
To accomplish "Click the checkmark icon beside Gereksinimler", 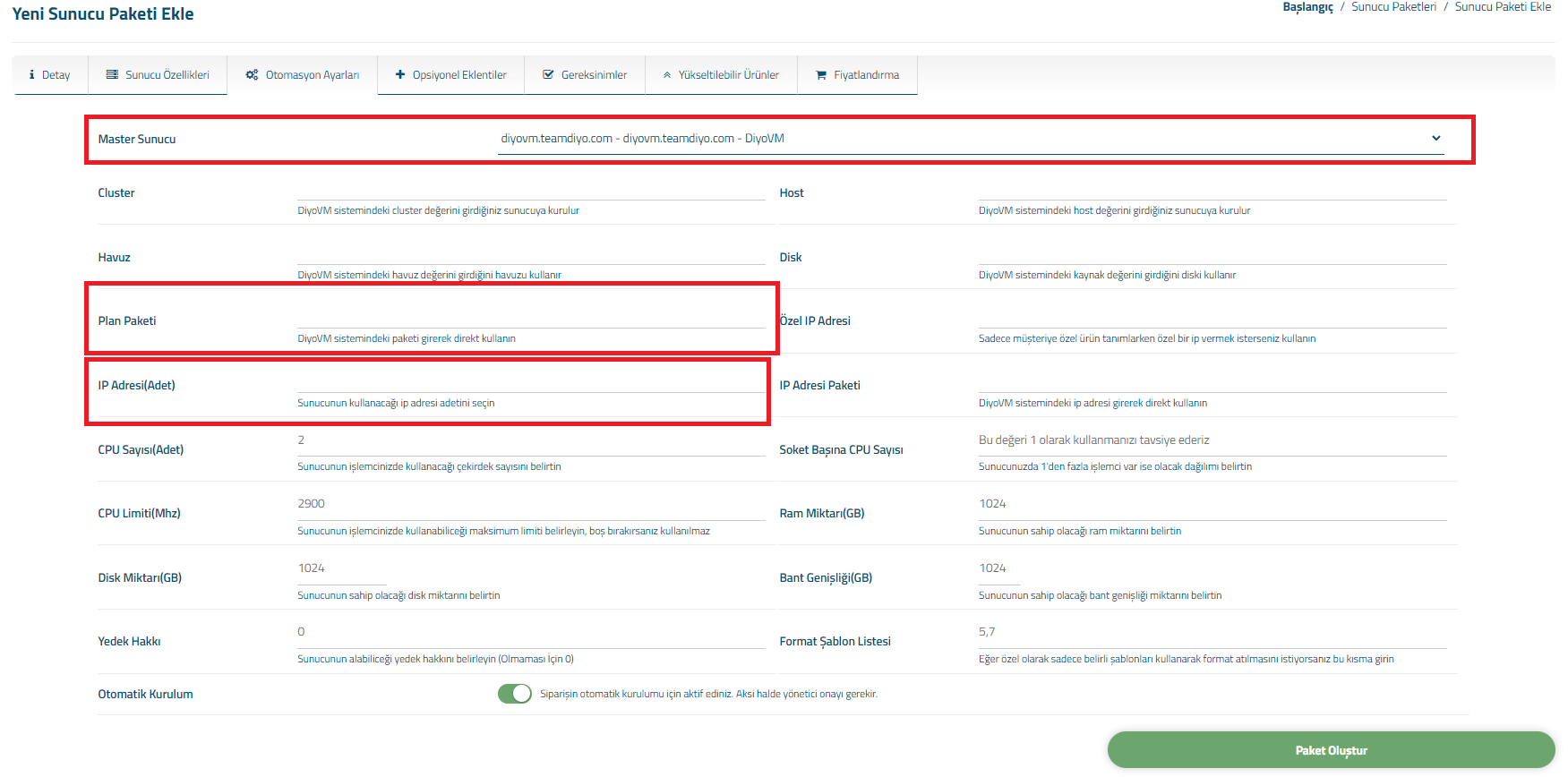I will [548, 75].
